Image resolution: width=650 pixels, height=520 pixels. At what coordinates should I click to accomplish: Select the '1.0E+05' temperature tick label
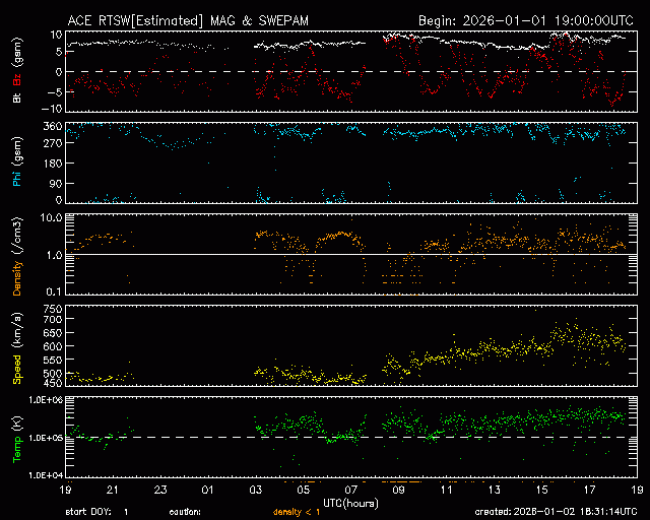46,438
